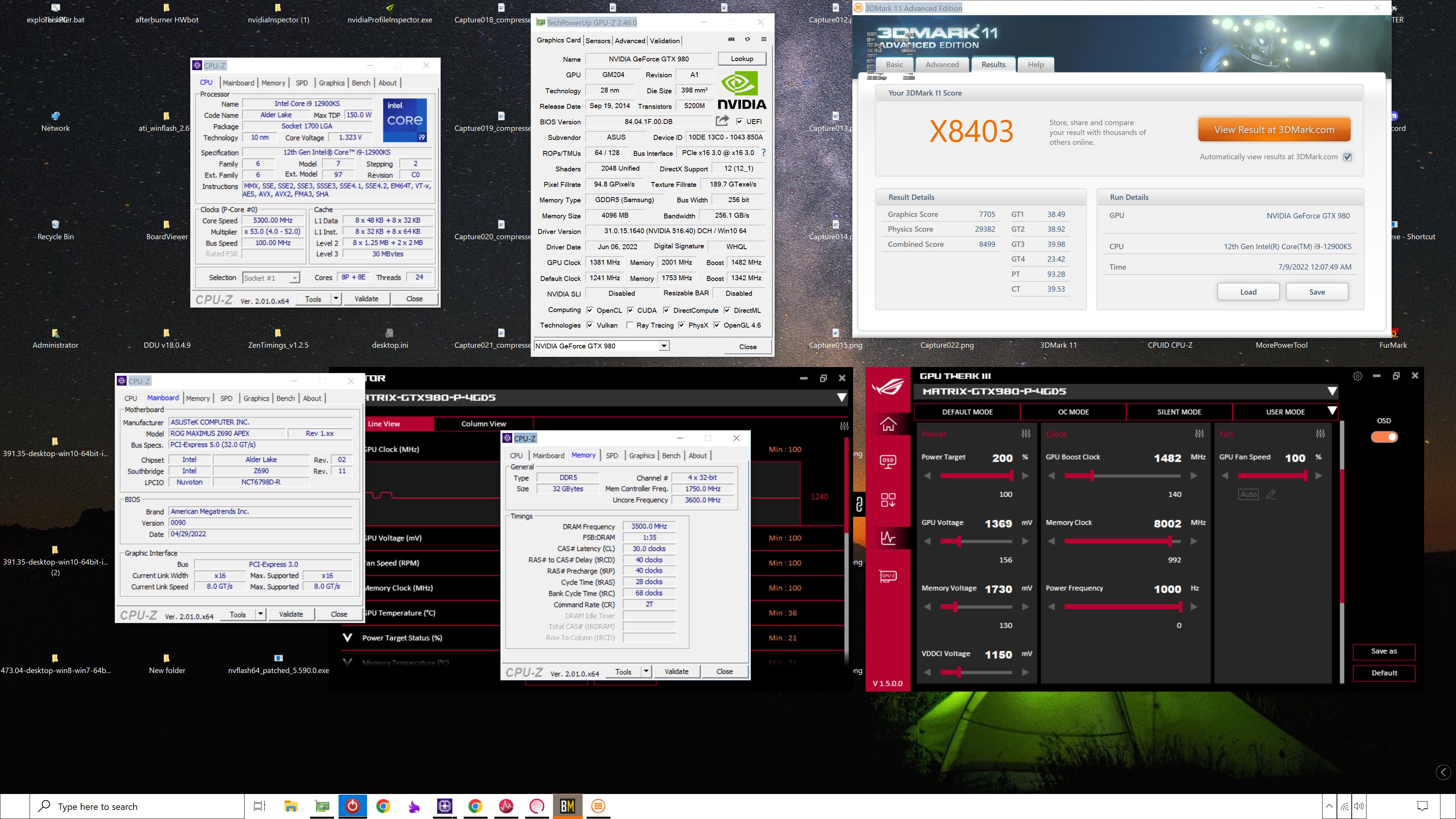Viewport: 1456px width, 819px height.
Task: Click the GPU-Z screenshot camera icon
Action: tap(731, 39)
